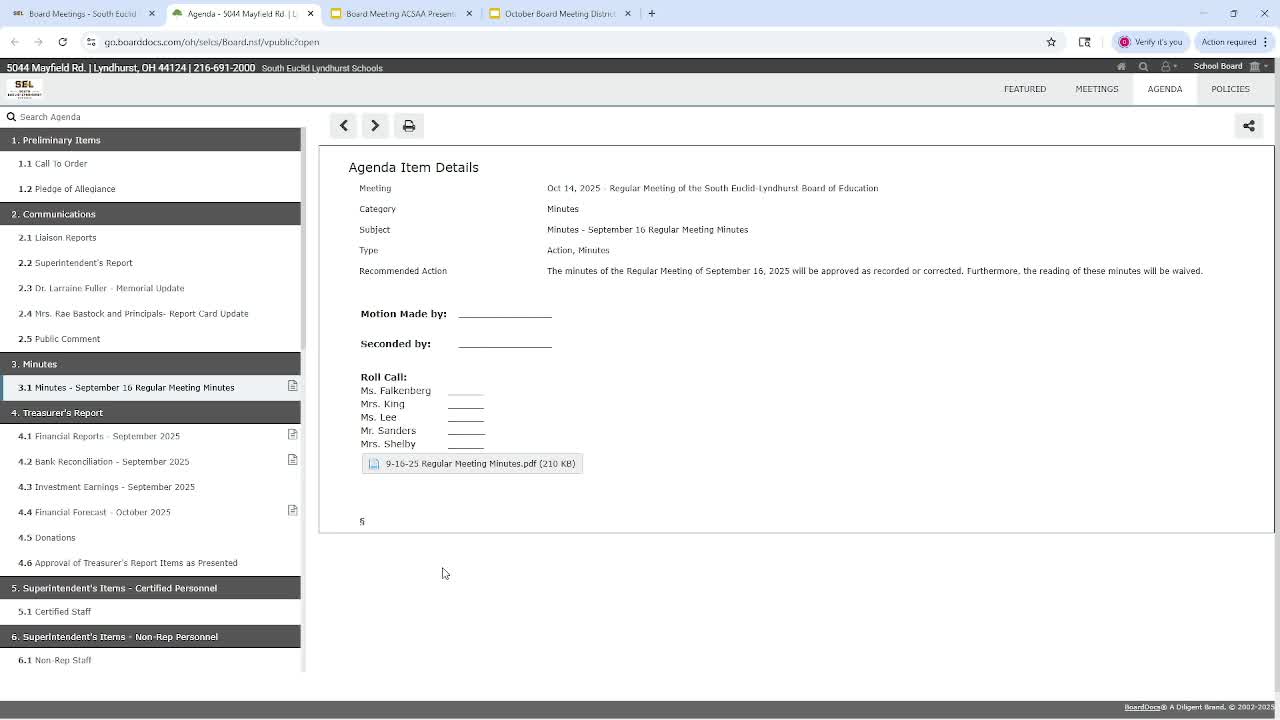The image size is (1280, 720).
Task: Open the tab search / media icon in toolbar
Action: tap(1084, 42)
